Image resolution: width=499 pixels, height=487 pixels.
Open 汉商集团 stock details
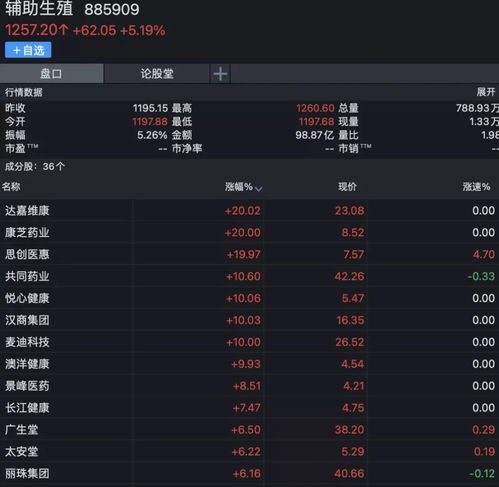point(249,320)
